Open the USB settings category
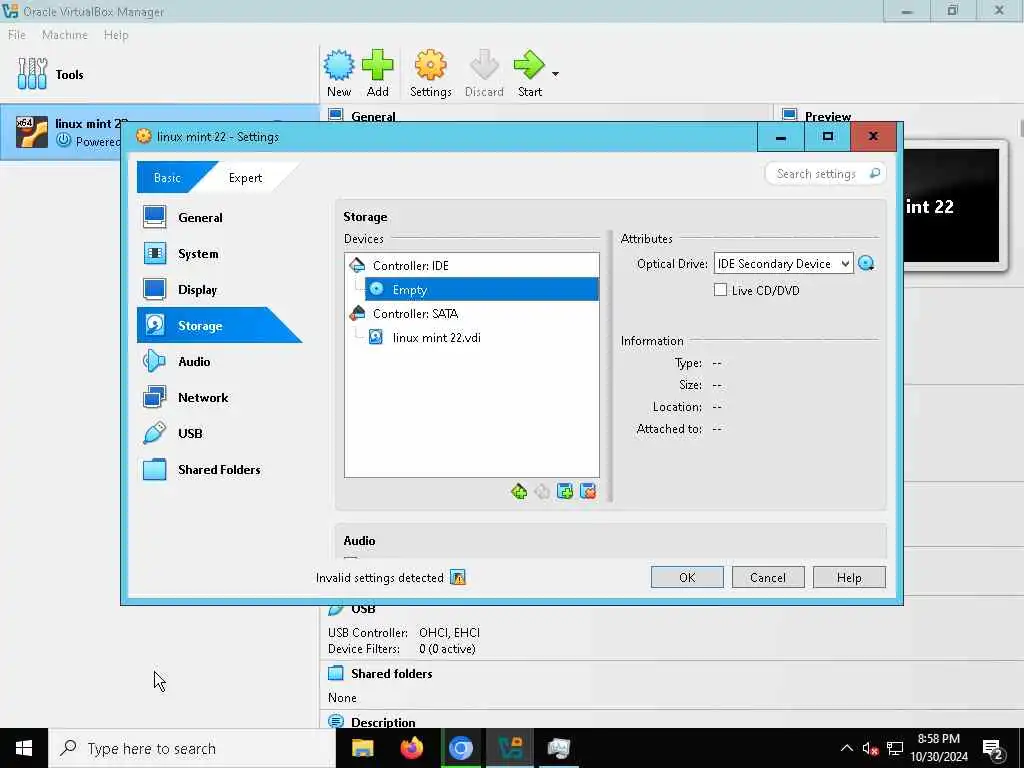The width and height of the screenshot is (1024, 768). pyautogui.click(x=219, y=433)
